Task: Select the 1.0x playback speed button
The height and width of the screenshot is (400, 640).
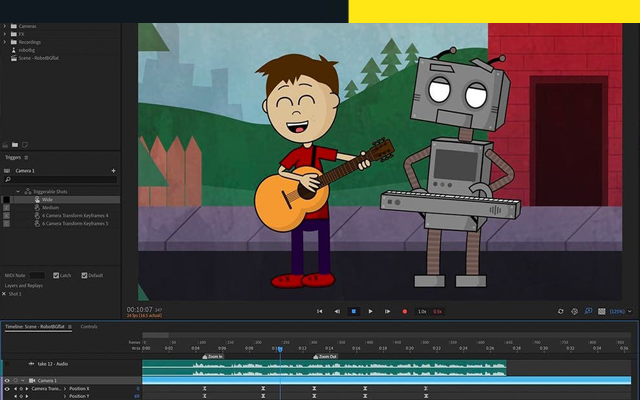Action: click(422, 311)
